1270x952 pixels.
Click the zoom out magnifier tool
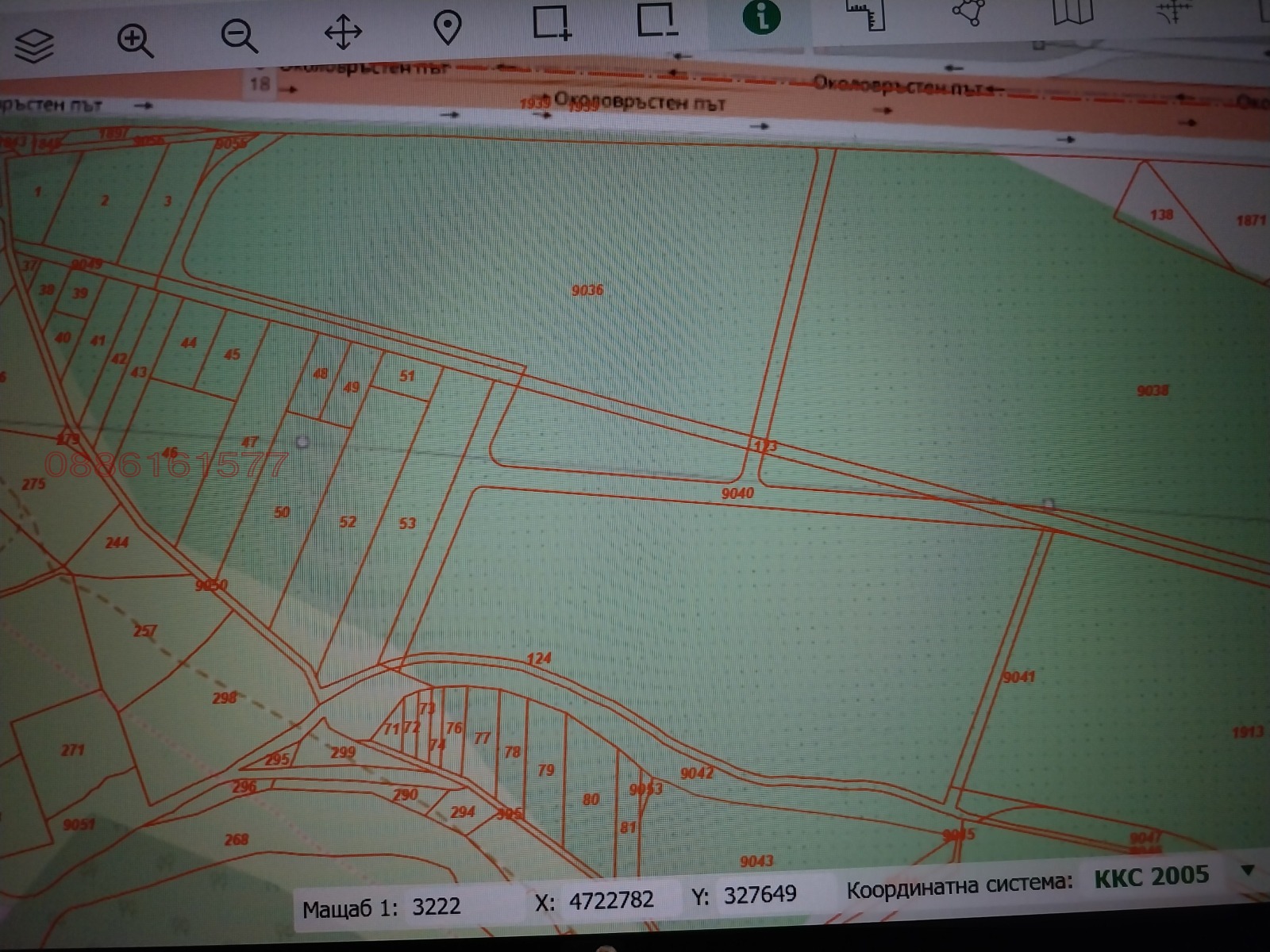pyautogui.click(x=239, y=36)
